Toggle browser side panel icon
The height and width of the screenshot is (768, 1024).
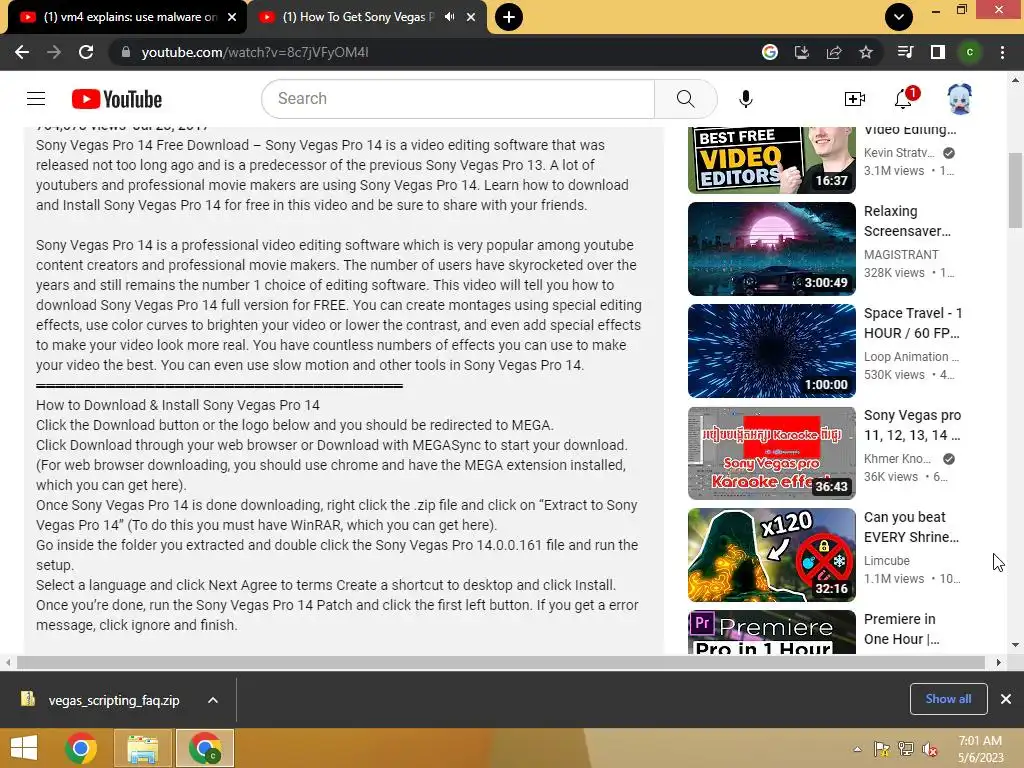point(937,52)
